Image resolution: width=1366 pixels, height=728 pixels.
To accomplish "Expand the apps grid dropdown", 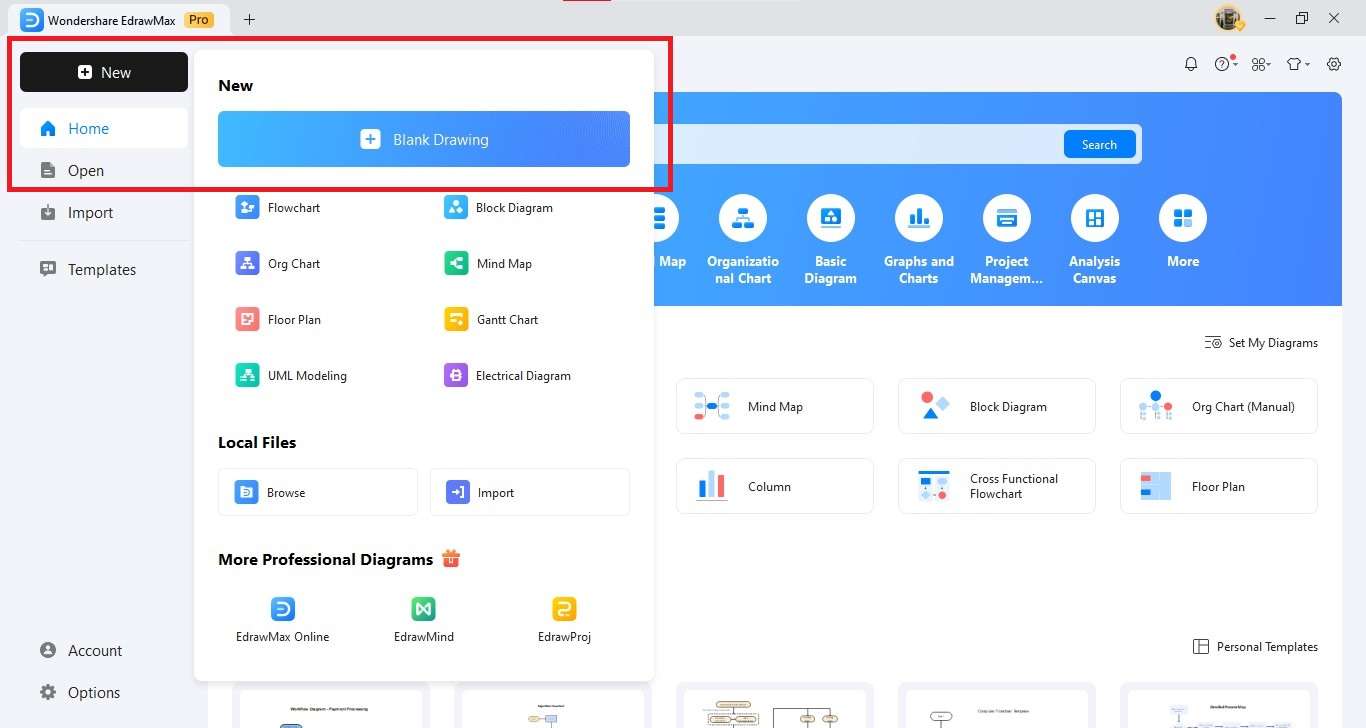I will (x=1261, y=63).
